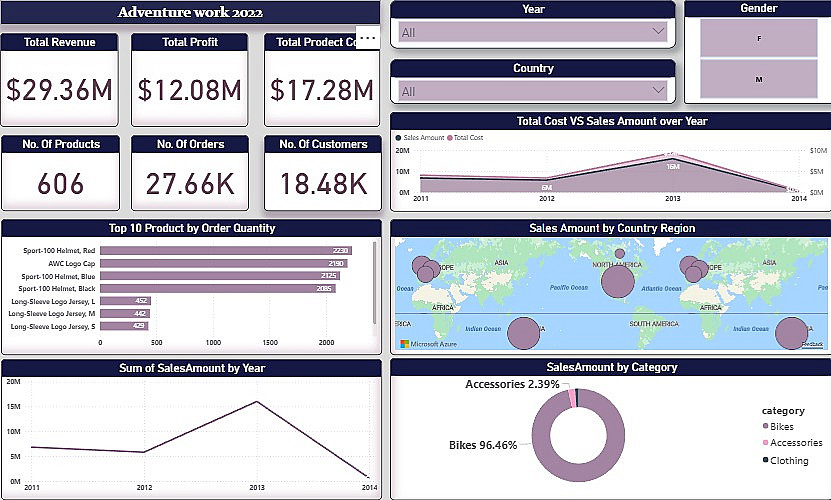Expand the Country dropdown arrow
The height and width of the screenshot is (500, 831).
click(x=658, y=90)
